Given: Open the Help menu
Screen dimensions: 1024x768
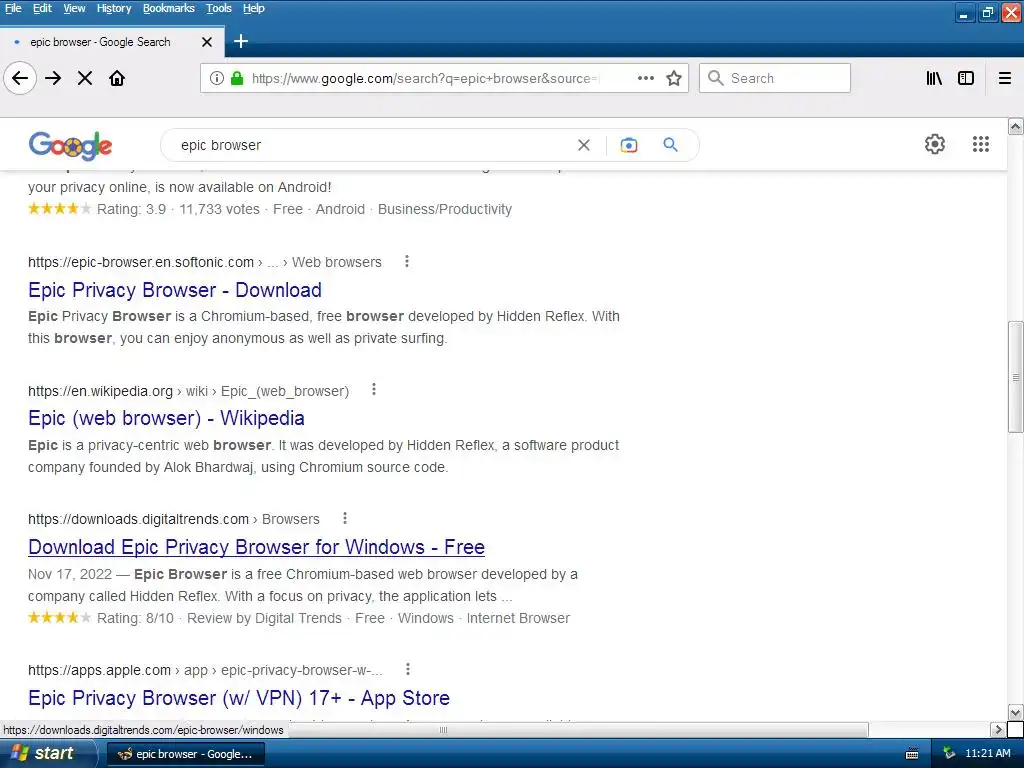Looking at the screenshot, I should (x=254, y=8).
